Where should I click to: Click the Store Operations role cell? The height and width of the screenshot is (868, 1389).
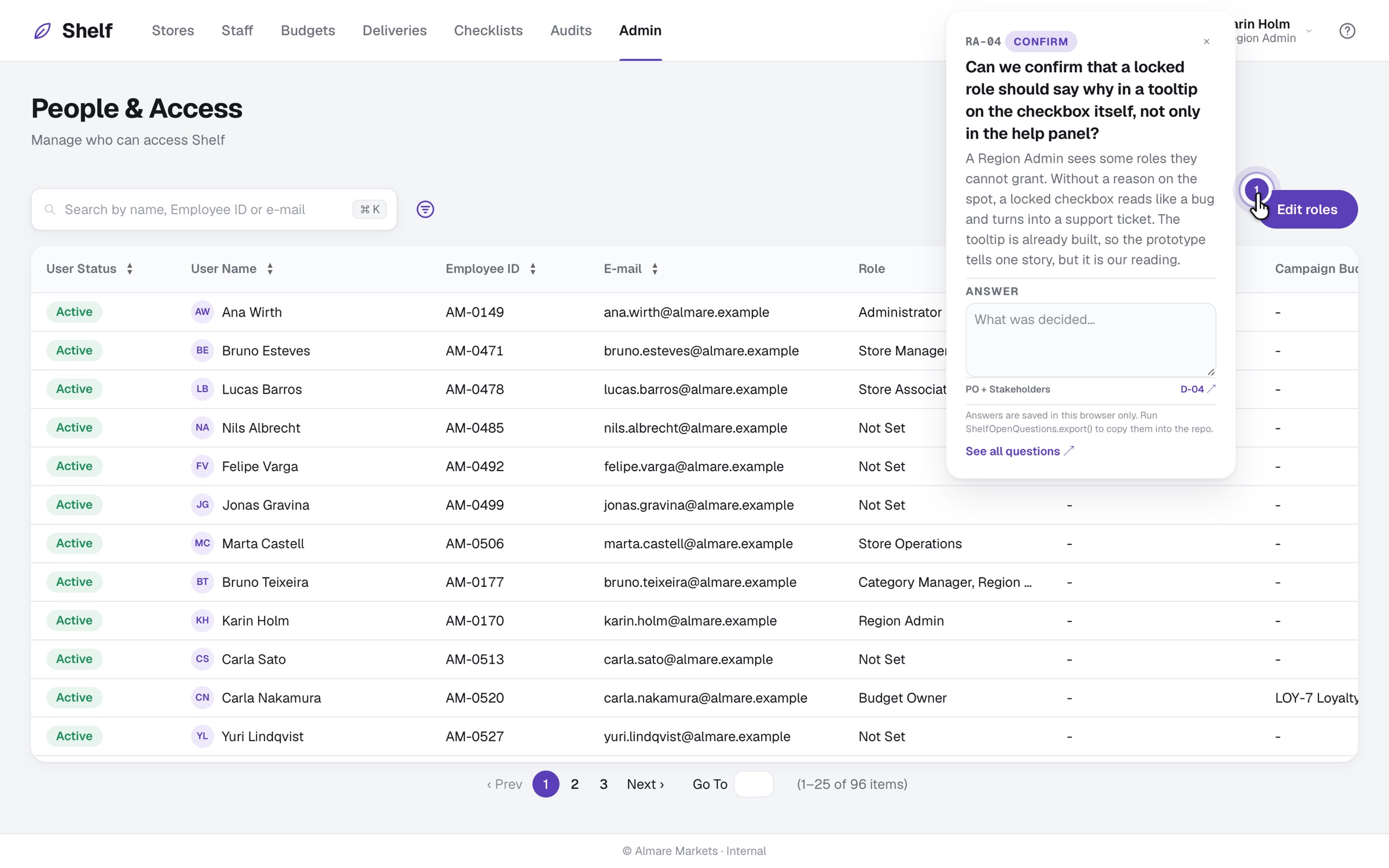(910, 543)
